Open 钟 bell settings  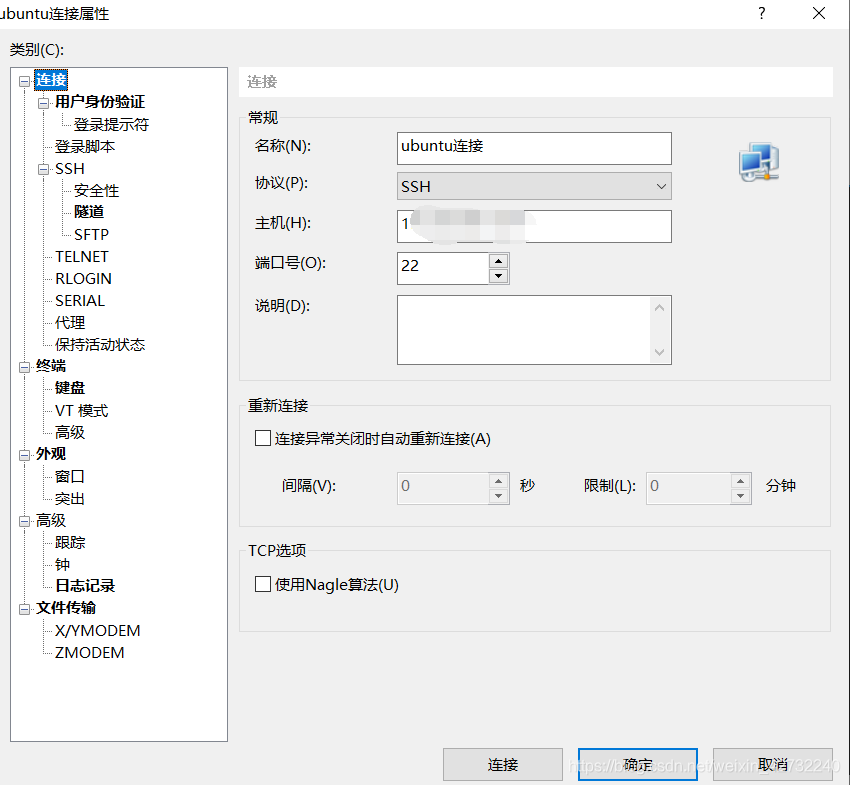coord(62,564)
